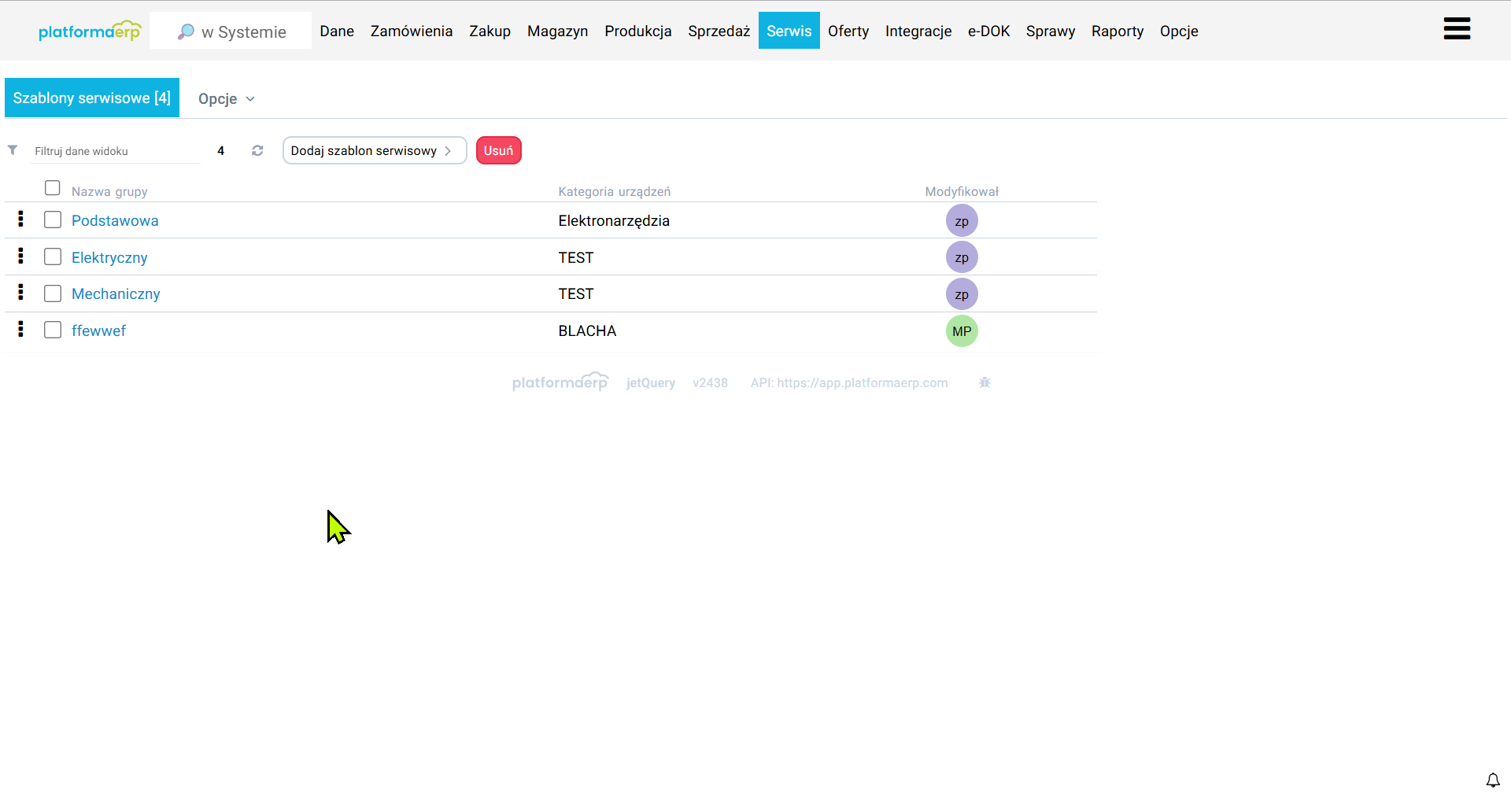Open the Elektryczny template link
The image size is (1511, 812).
click(109, 257)
